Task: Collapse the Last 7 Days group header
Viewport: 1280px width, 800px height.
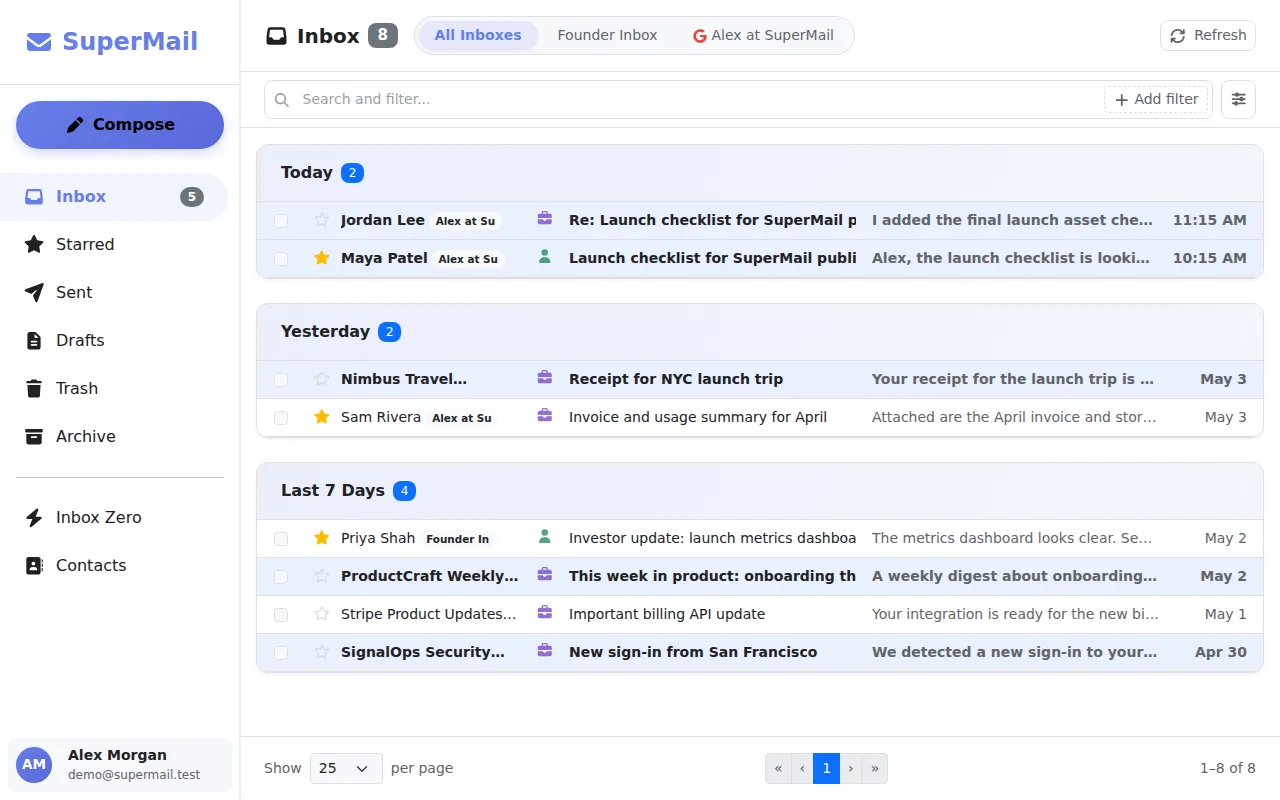Action: pos(760,491)
